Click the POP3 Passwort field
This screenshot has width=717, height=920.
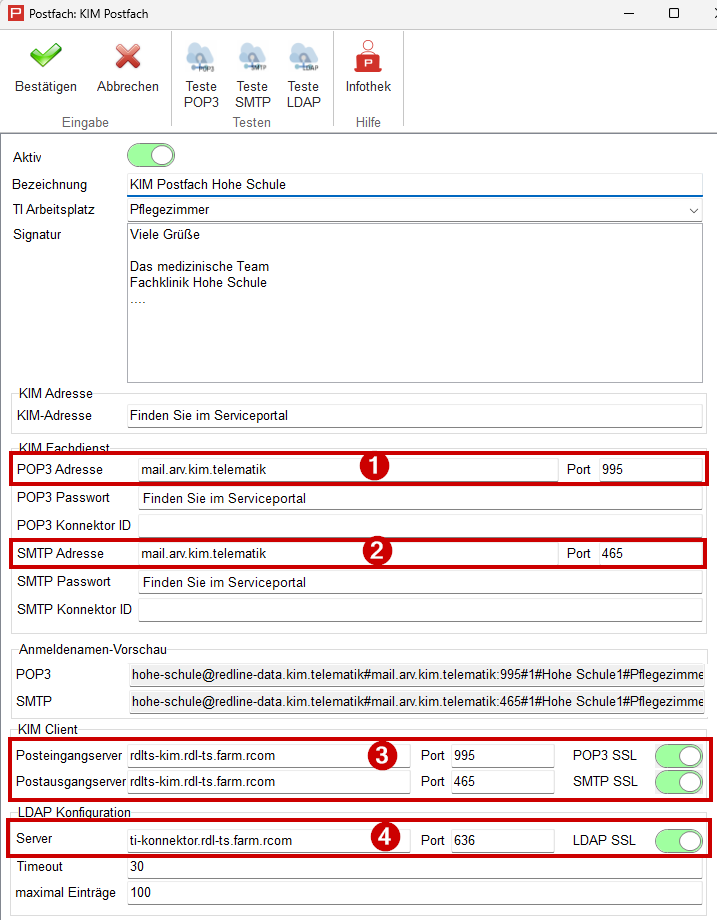(x=420, y=498)
